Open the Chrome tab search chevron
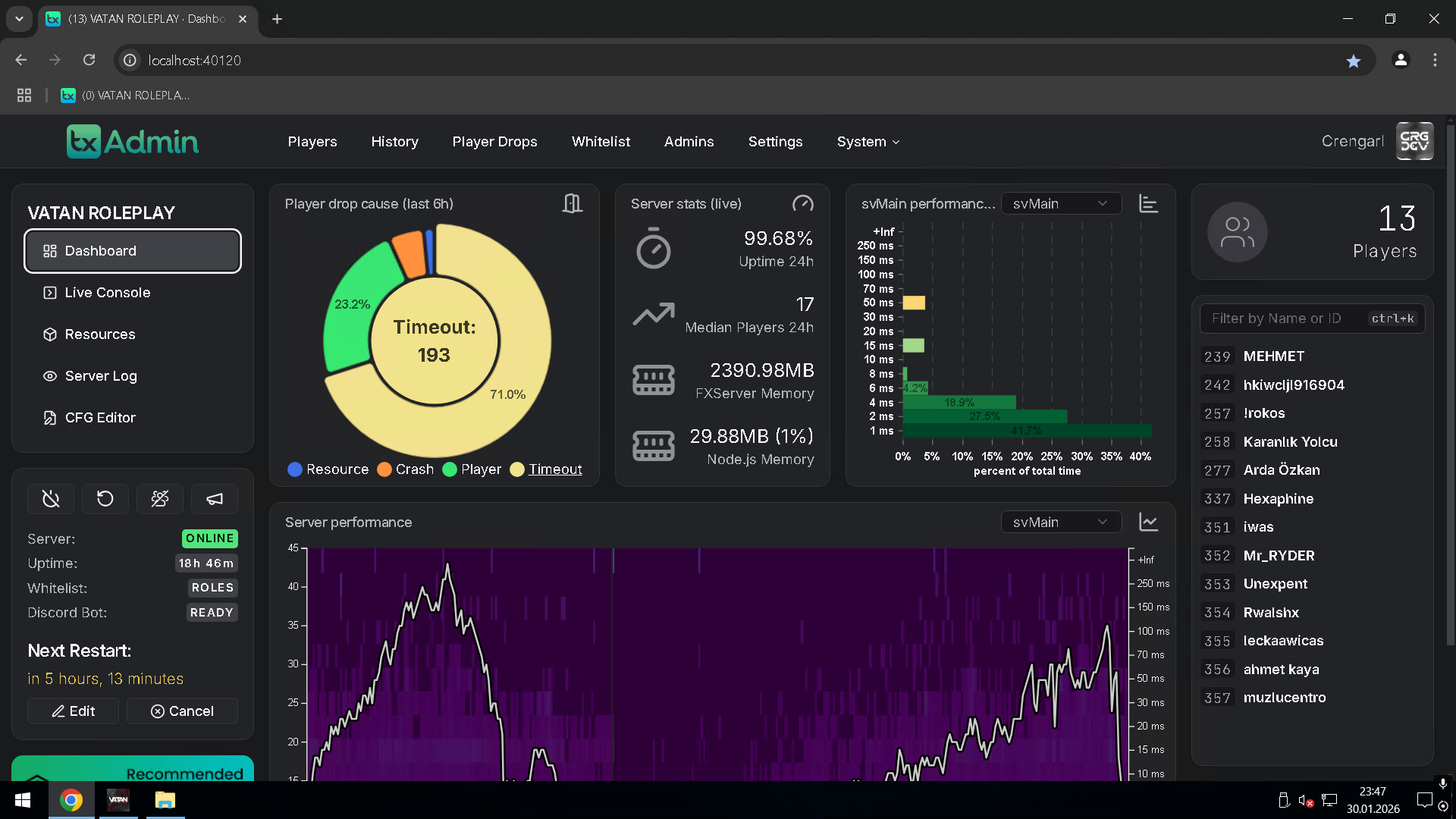 click(x=19, y=19)
